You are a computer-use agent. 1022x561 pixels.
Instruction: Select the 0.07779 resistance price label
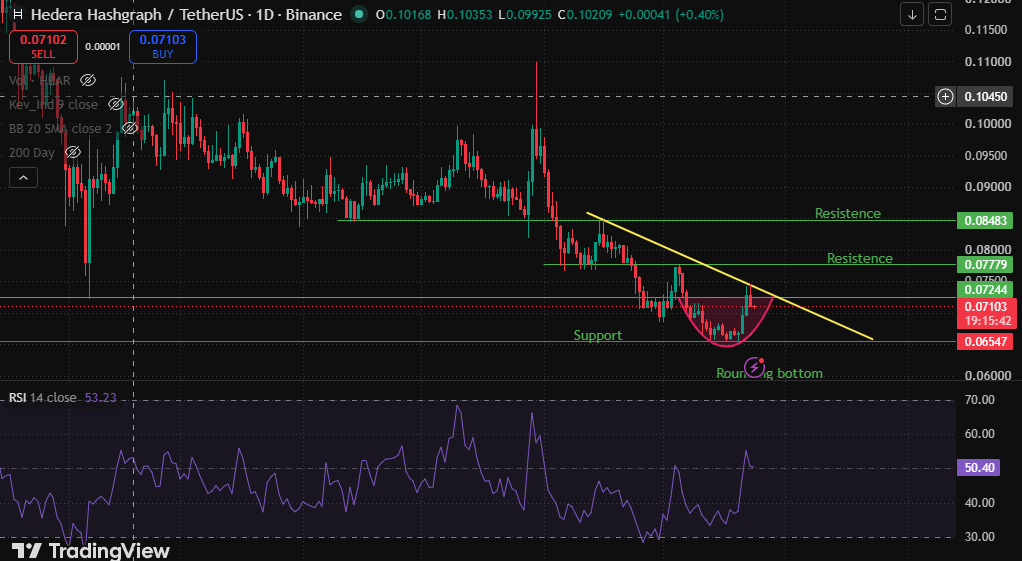pos(986,265)
